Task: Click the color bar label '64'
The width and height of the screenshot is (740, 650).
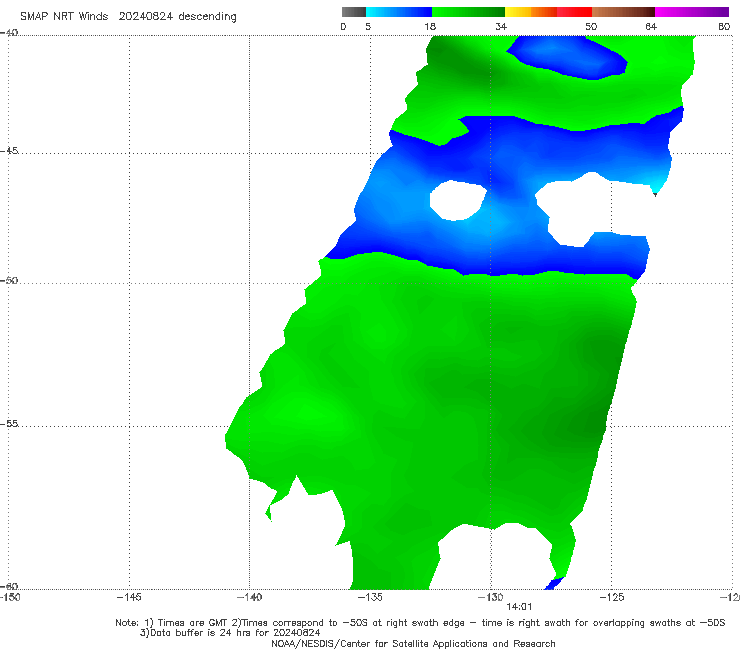Action: 651,27
